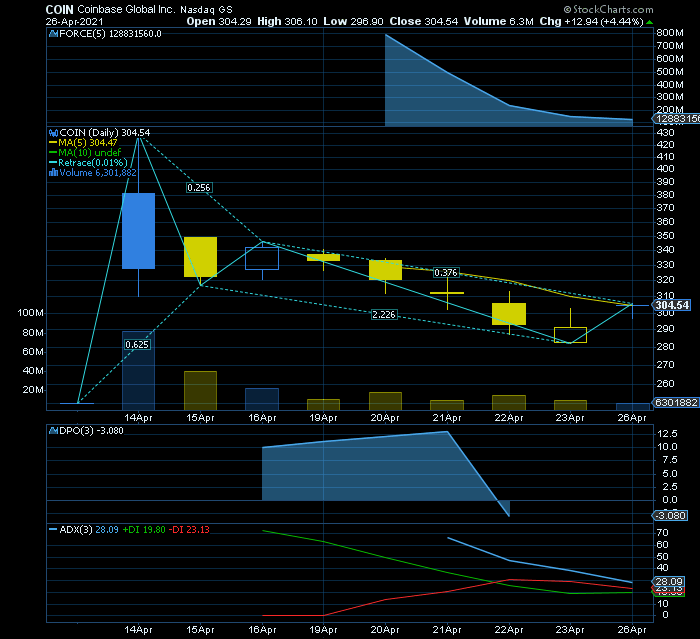The width and height of the screenshot is (700, 639).
Task: Click the hollow blue 16Apr candlestick
Action: (262, 258)
